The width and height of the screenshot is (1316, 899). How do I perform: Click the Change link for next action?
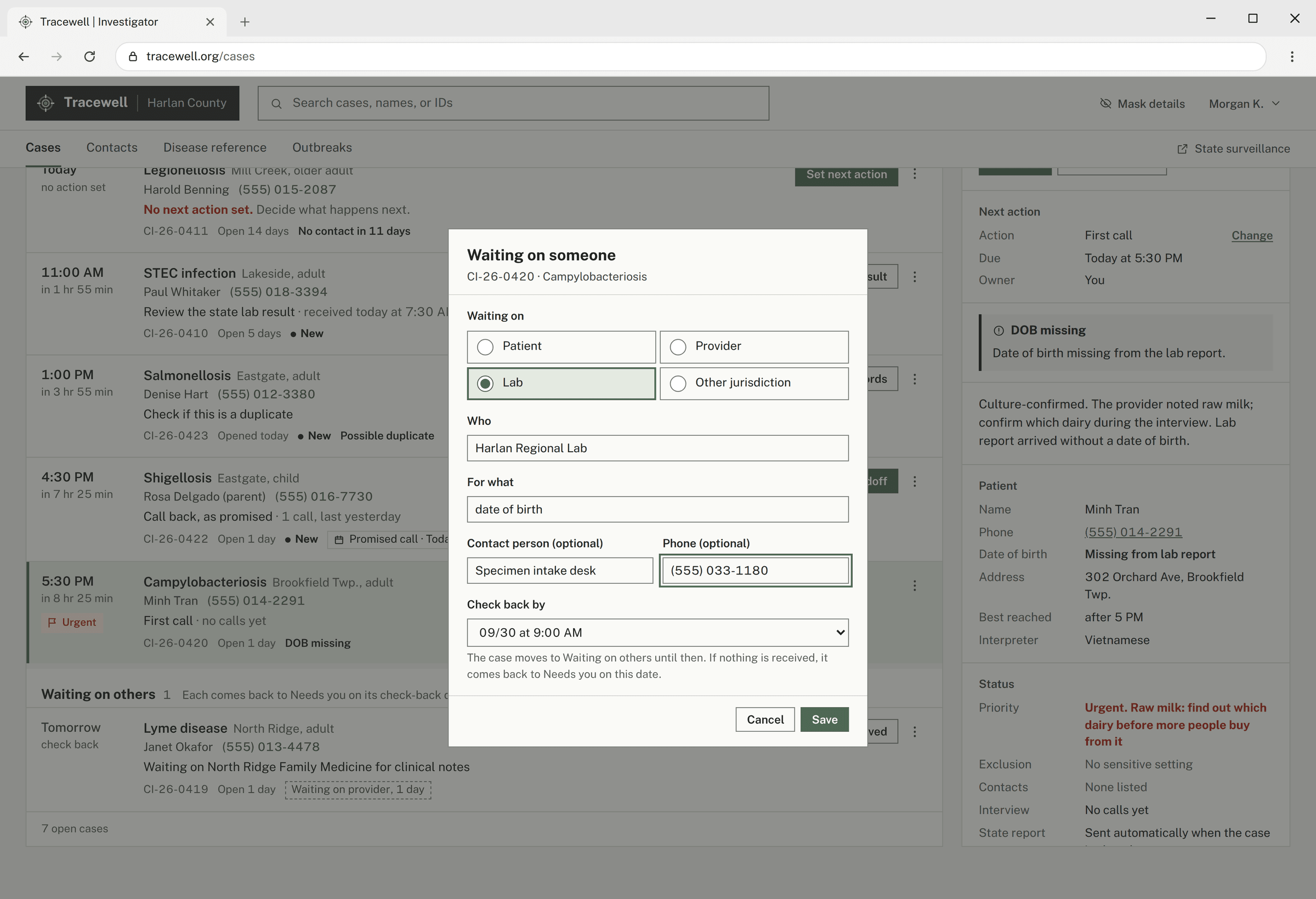coord(1252,236)
